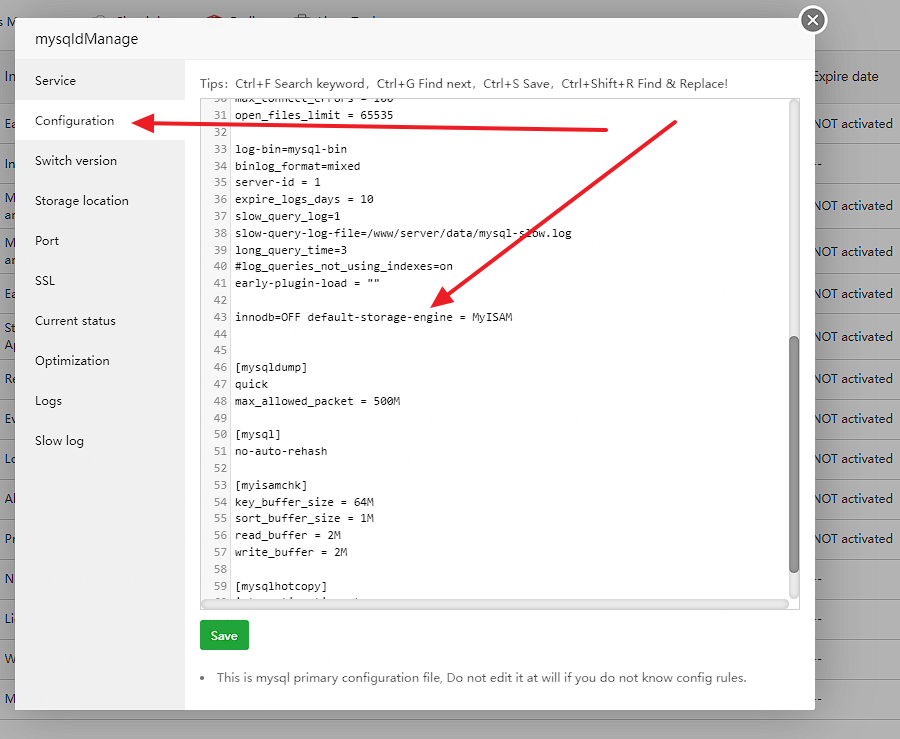Click the key_buffer_size = 64M line
The image size is (900, 739).
coord(304,502)
